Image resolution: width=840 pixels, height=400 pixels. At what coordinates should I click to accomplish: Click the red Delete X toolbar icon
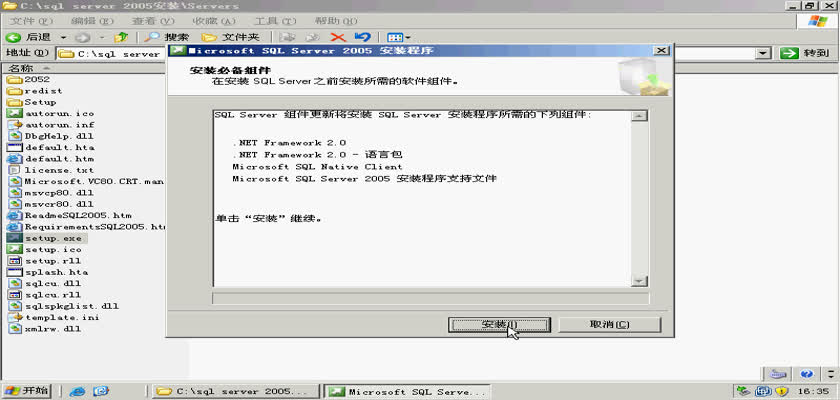click(338, 37)
